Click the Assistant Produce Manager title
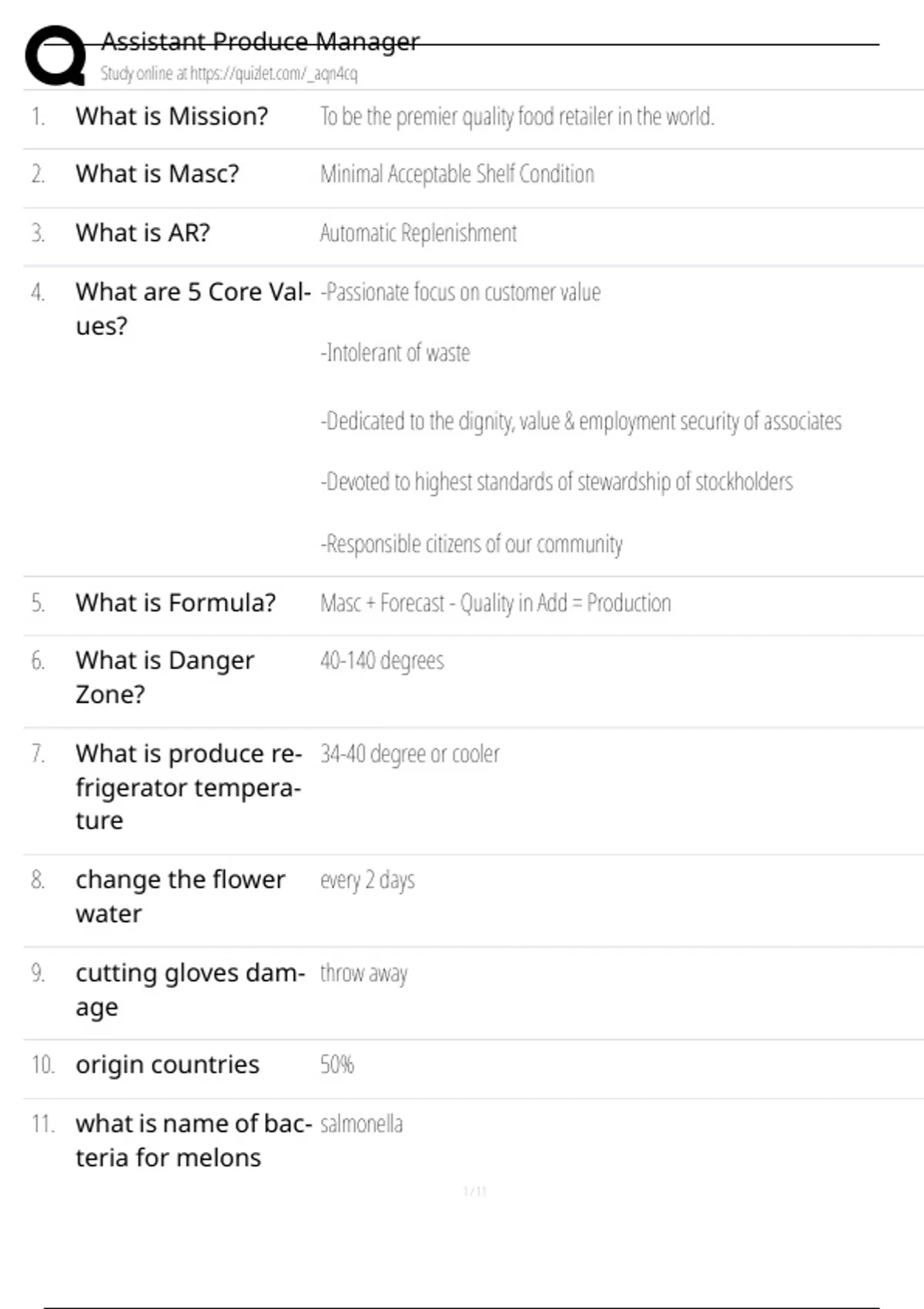 [x=260, y=41]
